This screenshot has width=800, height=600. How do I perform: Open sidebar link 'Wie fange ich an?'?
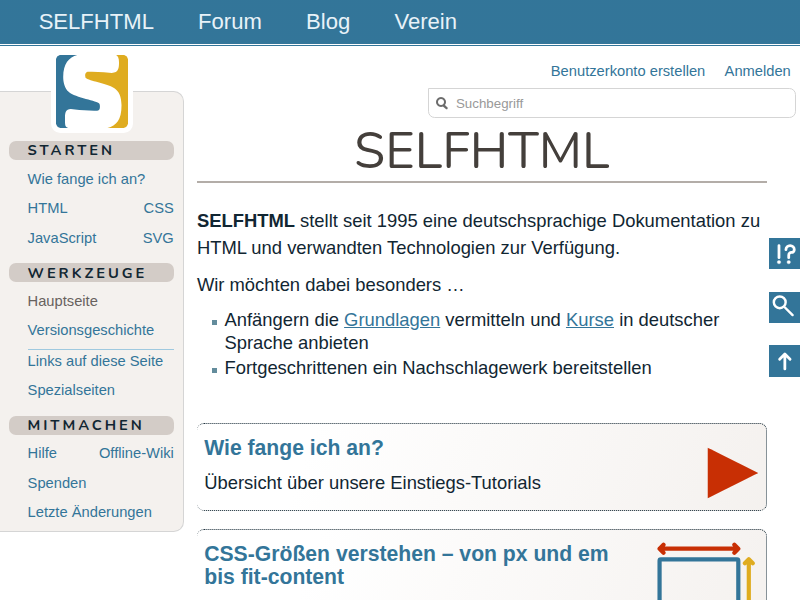(x=86, y=179)
